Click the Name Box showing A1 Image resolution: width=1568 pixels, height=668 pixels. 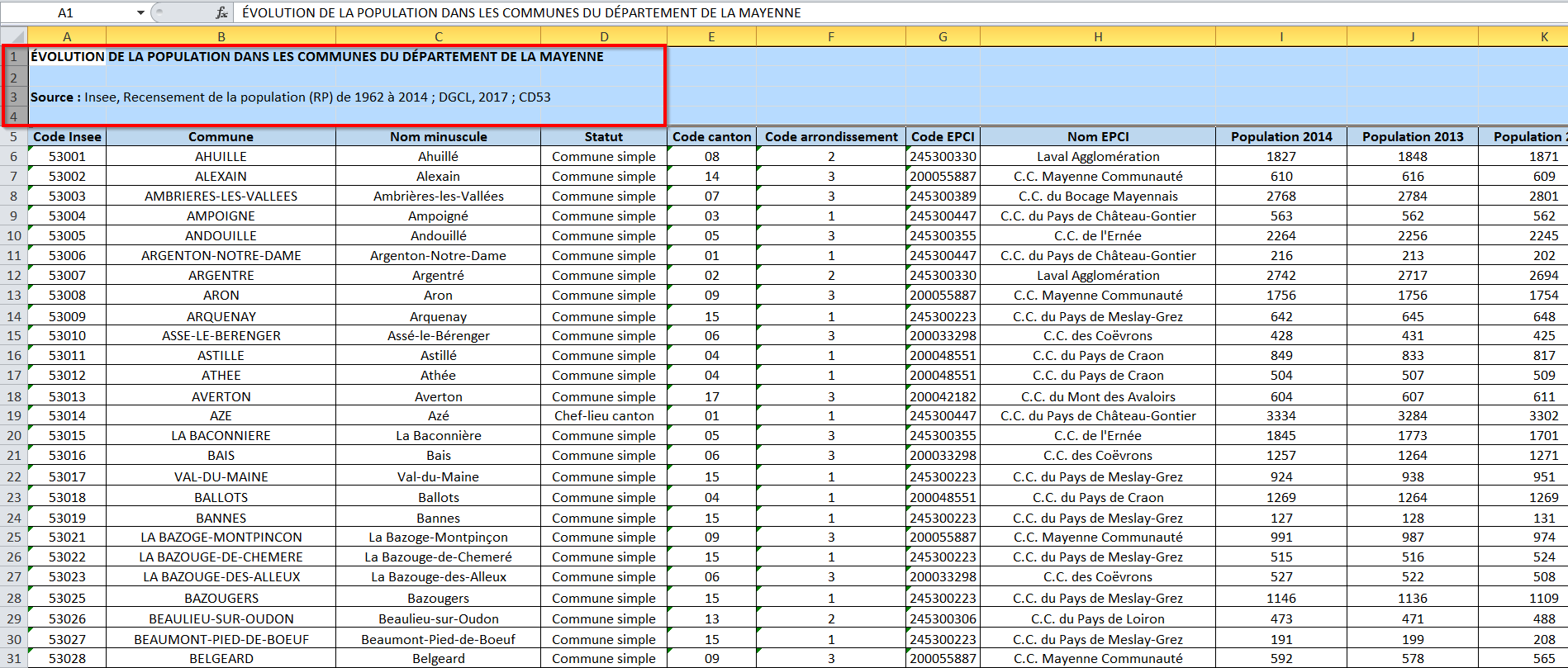(x=66, y=12)
